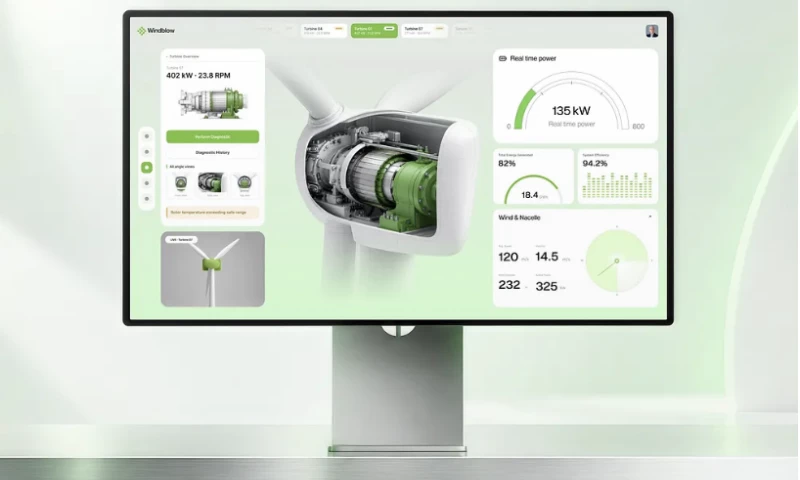Switch to the Turbine 04 tab
Viewport: 800px width, 480px height.
click(323, 31)
